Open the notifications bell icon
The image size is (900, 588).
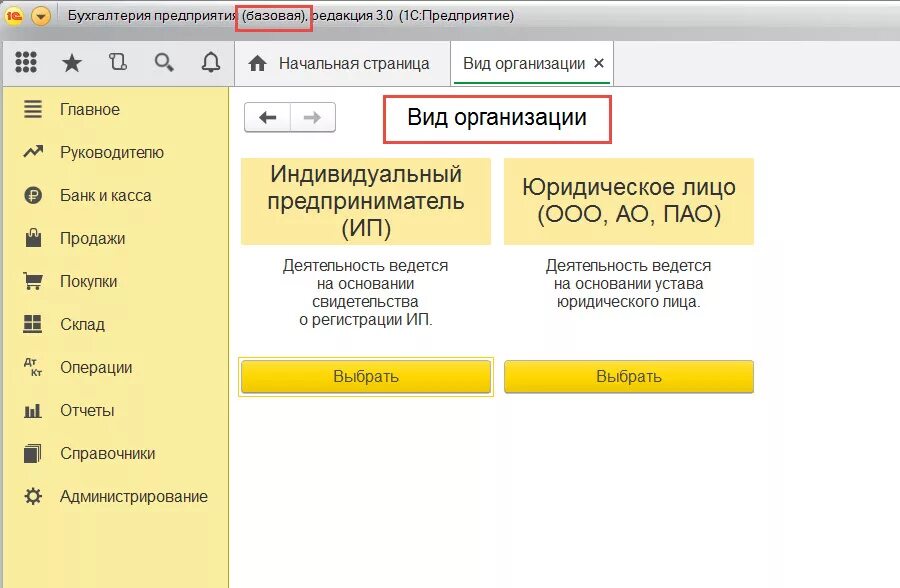211,62
